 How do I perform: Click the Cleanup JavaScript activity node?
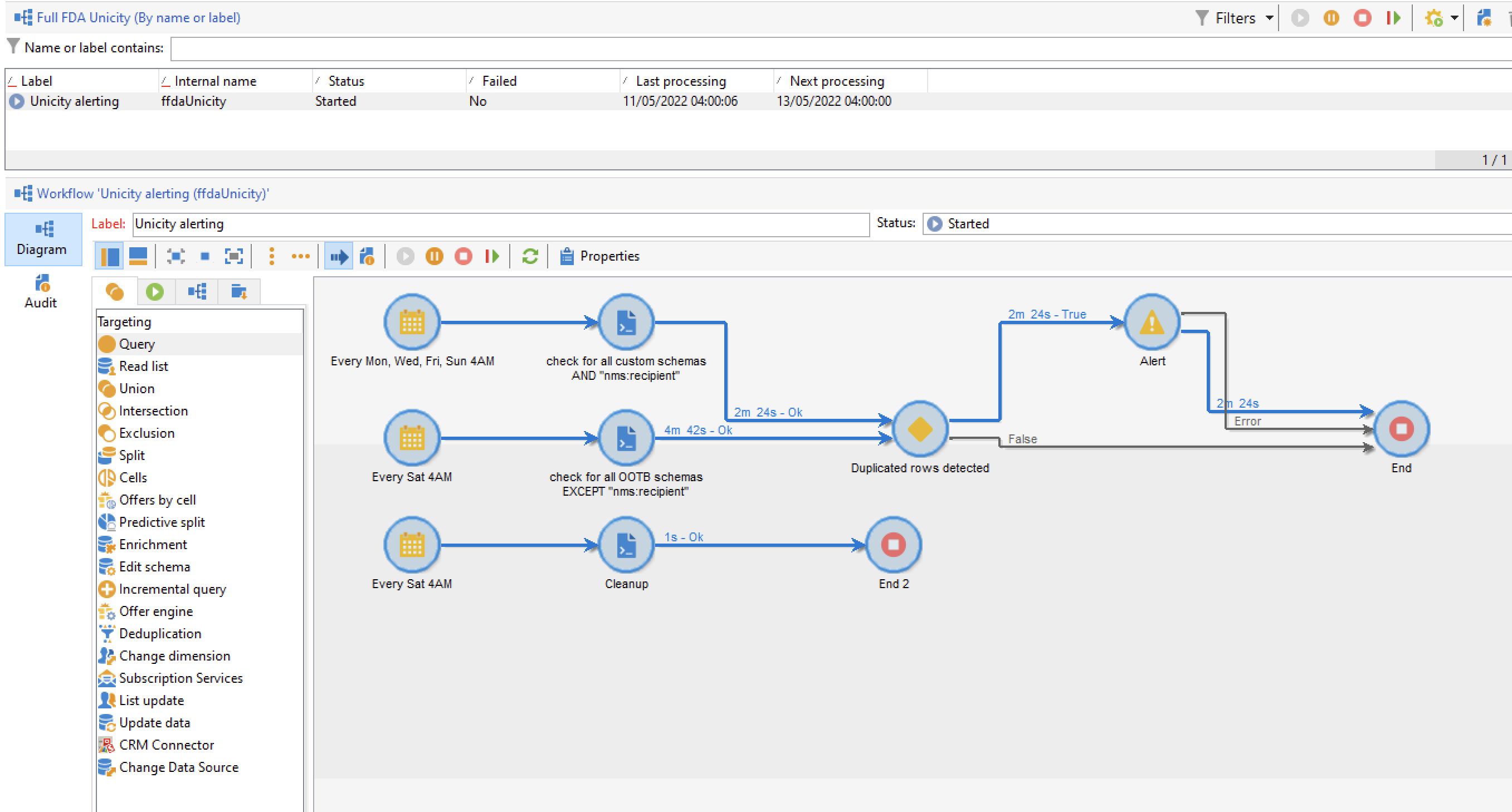[x=626, y=545]
